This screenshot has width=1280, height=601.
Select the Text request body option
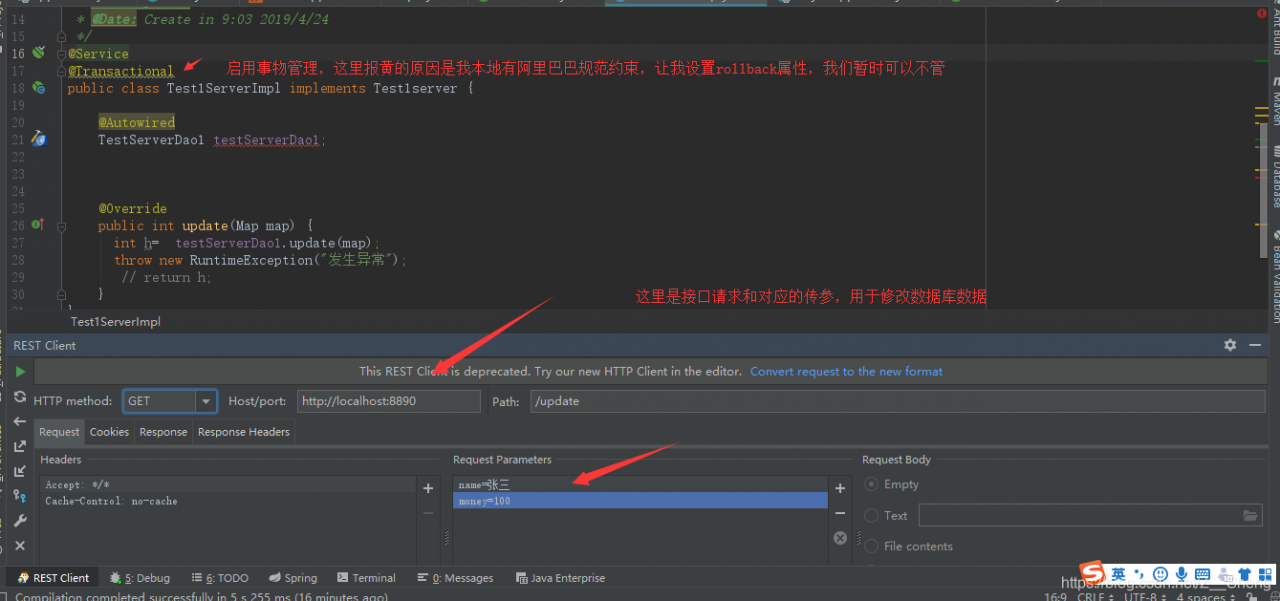click(x=886, y=516)
